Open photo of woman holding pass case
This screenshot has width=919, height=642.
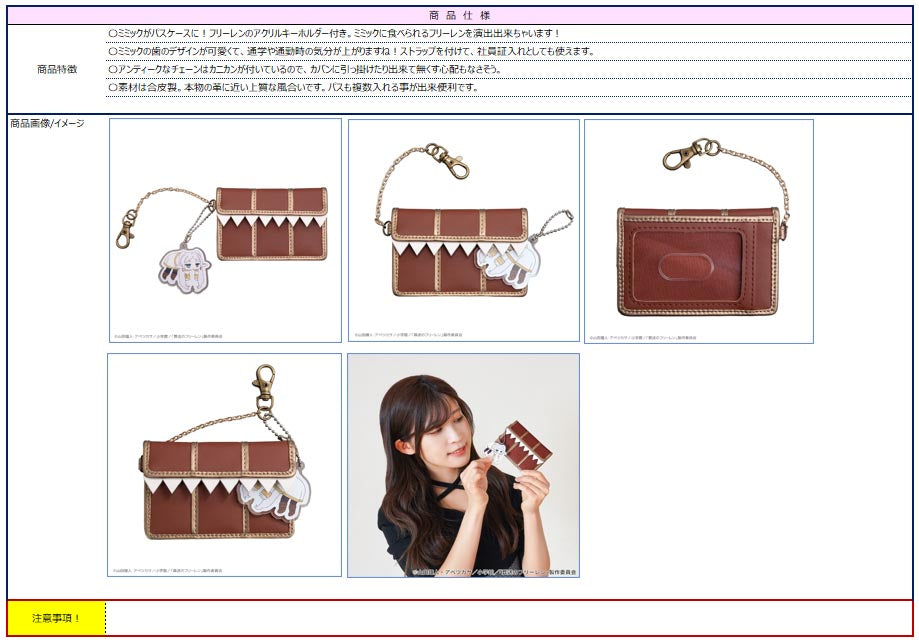[x=464, y=466]
